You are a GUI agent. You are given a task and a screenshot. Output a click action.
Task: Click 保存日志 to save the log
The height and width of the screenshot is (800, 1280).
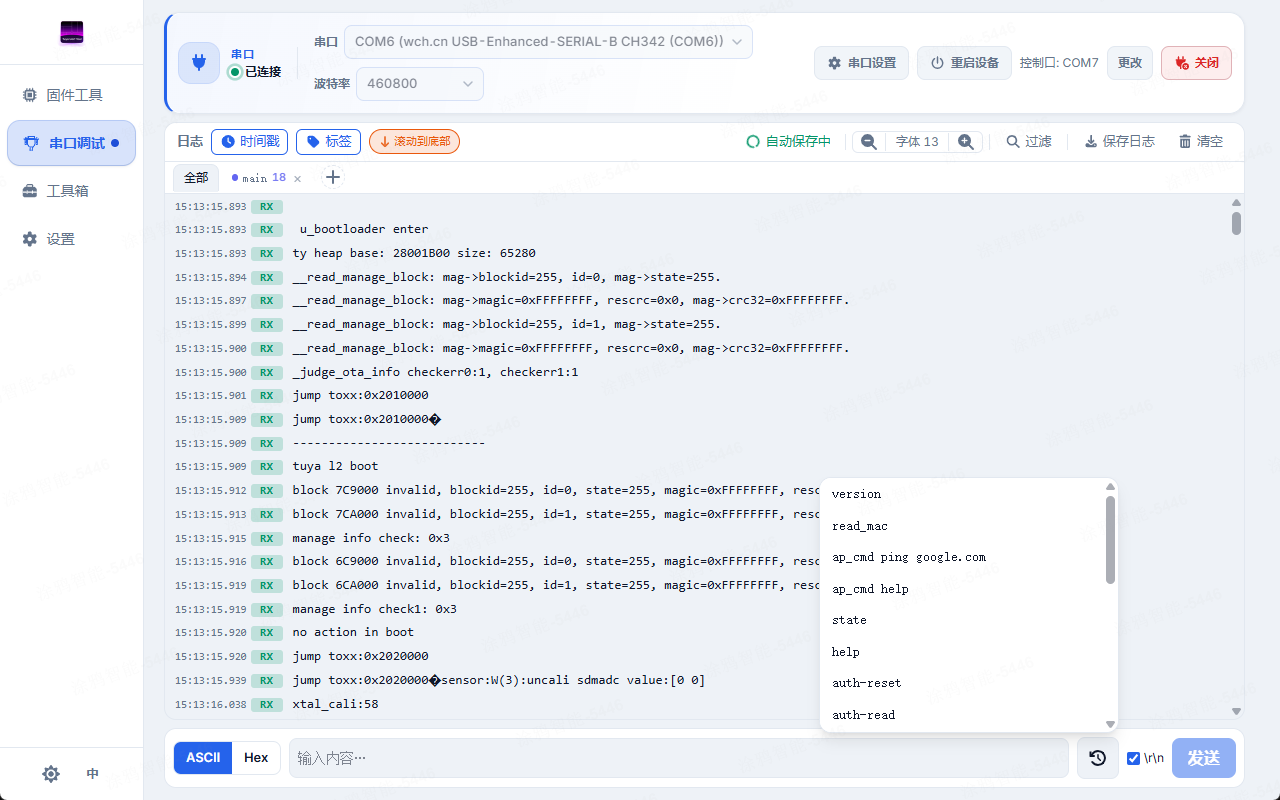point(1119,142)
